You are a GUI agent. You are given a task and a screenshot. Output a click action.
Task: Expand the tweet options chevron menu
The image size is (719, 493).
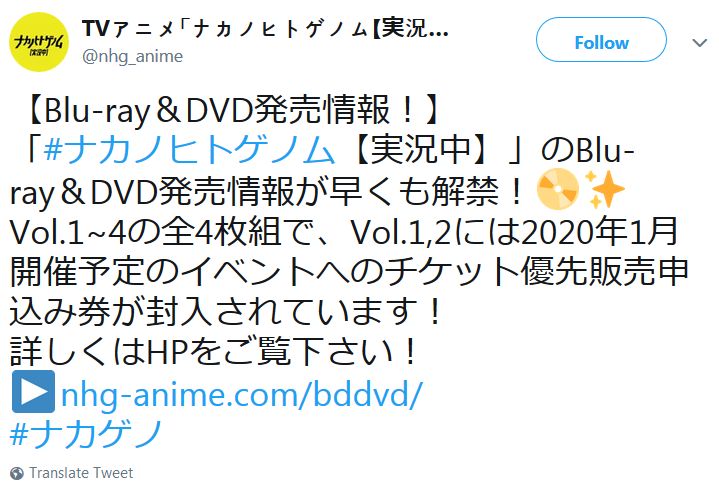click(699, 43)
